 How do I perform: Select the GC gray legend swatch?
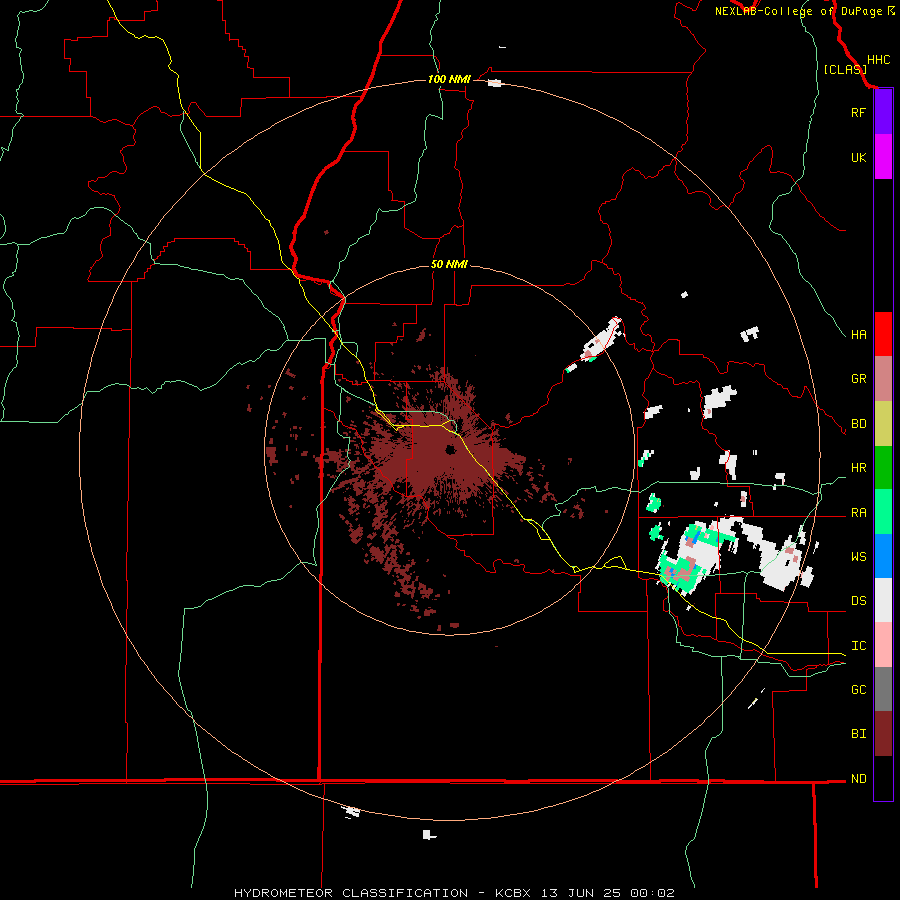coord(883,689)
